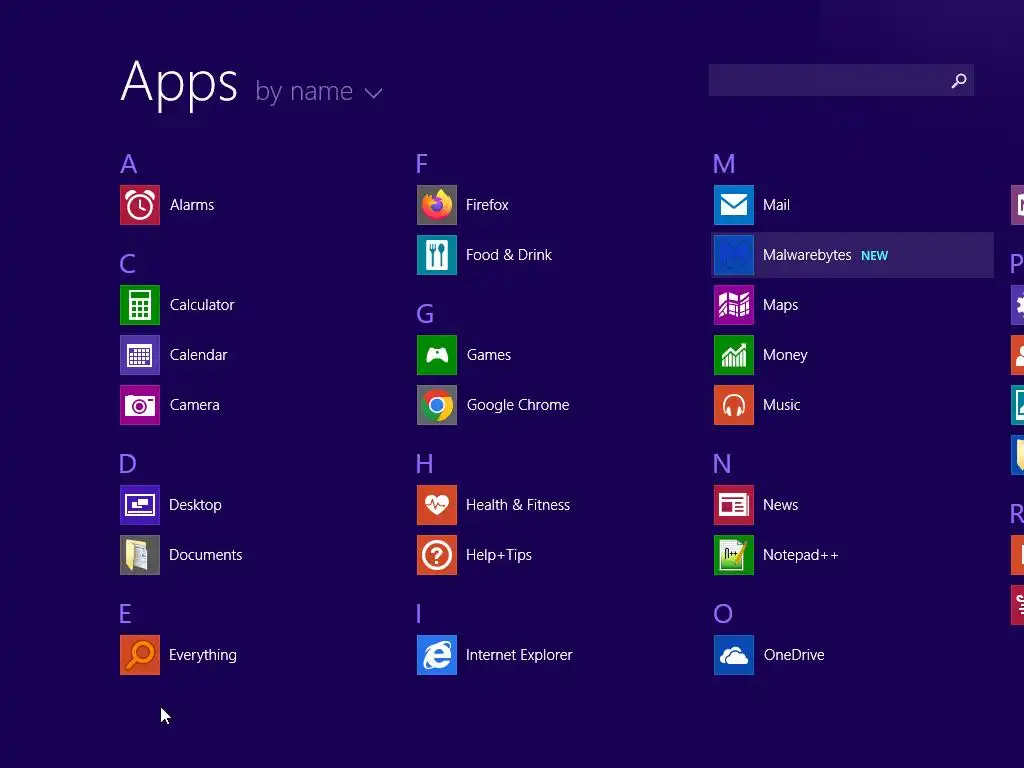The width and height of the screenshot is (1024, 768).
Task: Click the 'Food & Drink' label
Action: [x=509, y=255]
